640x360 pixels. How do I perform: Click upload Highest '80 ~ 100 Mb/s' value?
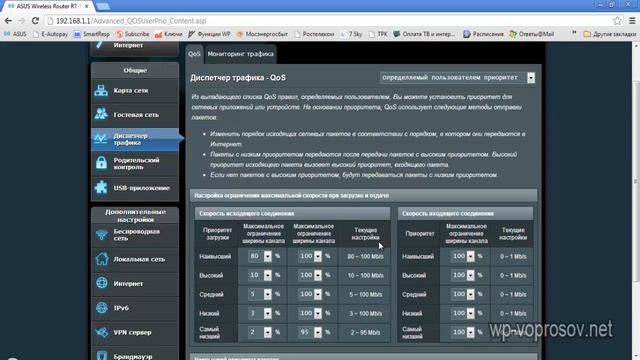(x=365, y=256)
